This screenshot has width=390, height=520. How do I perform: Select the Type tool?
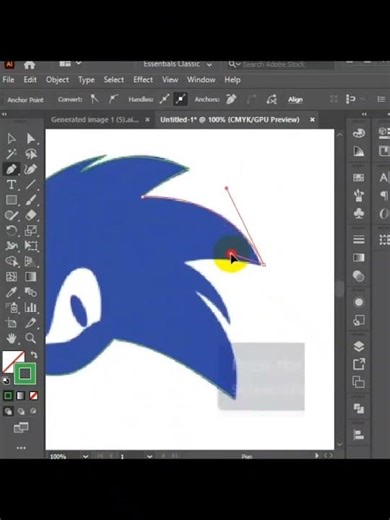(11, 184)
